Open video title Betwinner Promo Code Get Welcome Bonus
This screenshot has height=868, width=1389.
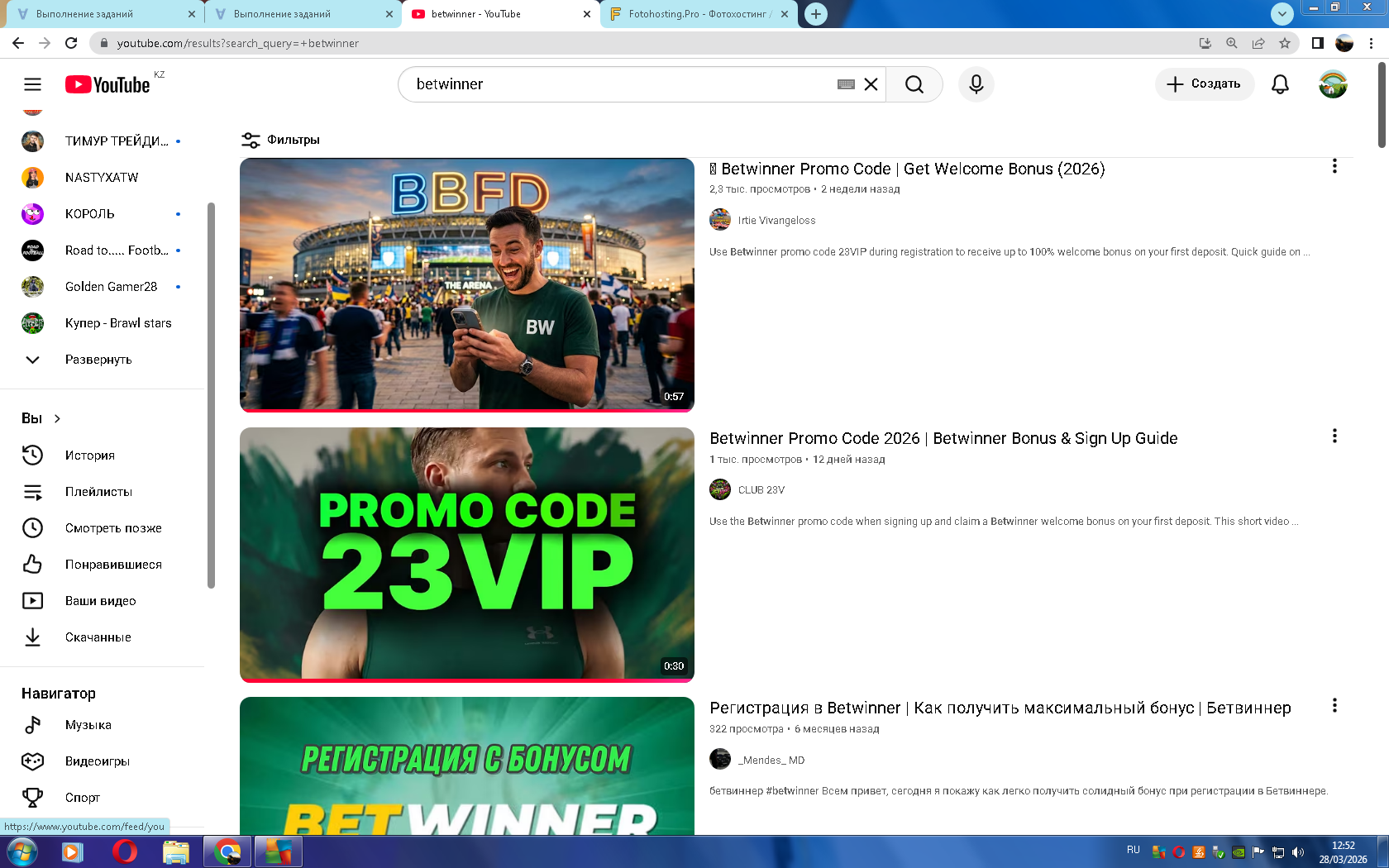click(907, 169)
